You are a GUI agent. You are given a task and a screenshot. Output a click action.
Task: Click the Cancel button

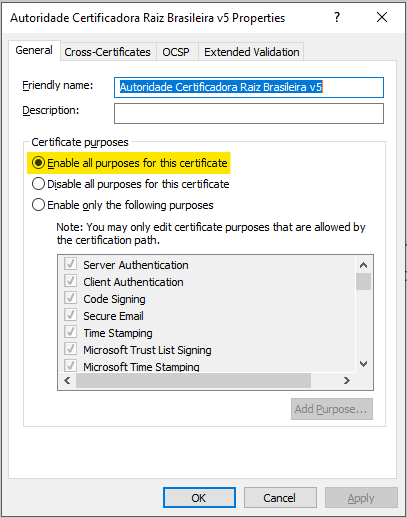[280, 498]
